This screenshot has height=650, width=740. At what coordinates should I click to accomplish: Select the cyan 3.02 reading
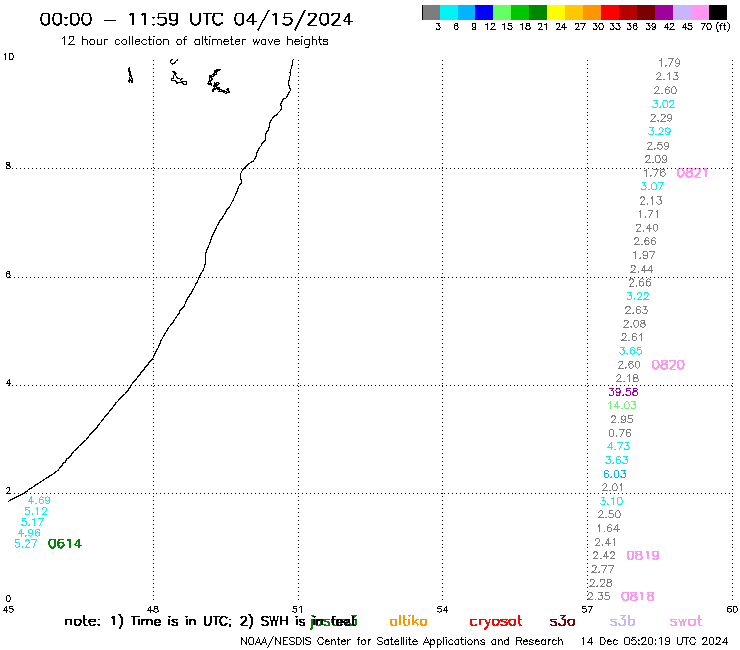pyautogui.click(x=663, y=104)
